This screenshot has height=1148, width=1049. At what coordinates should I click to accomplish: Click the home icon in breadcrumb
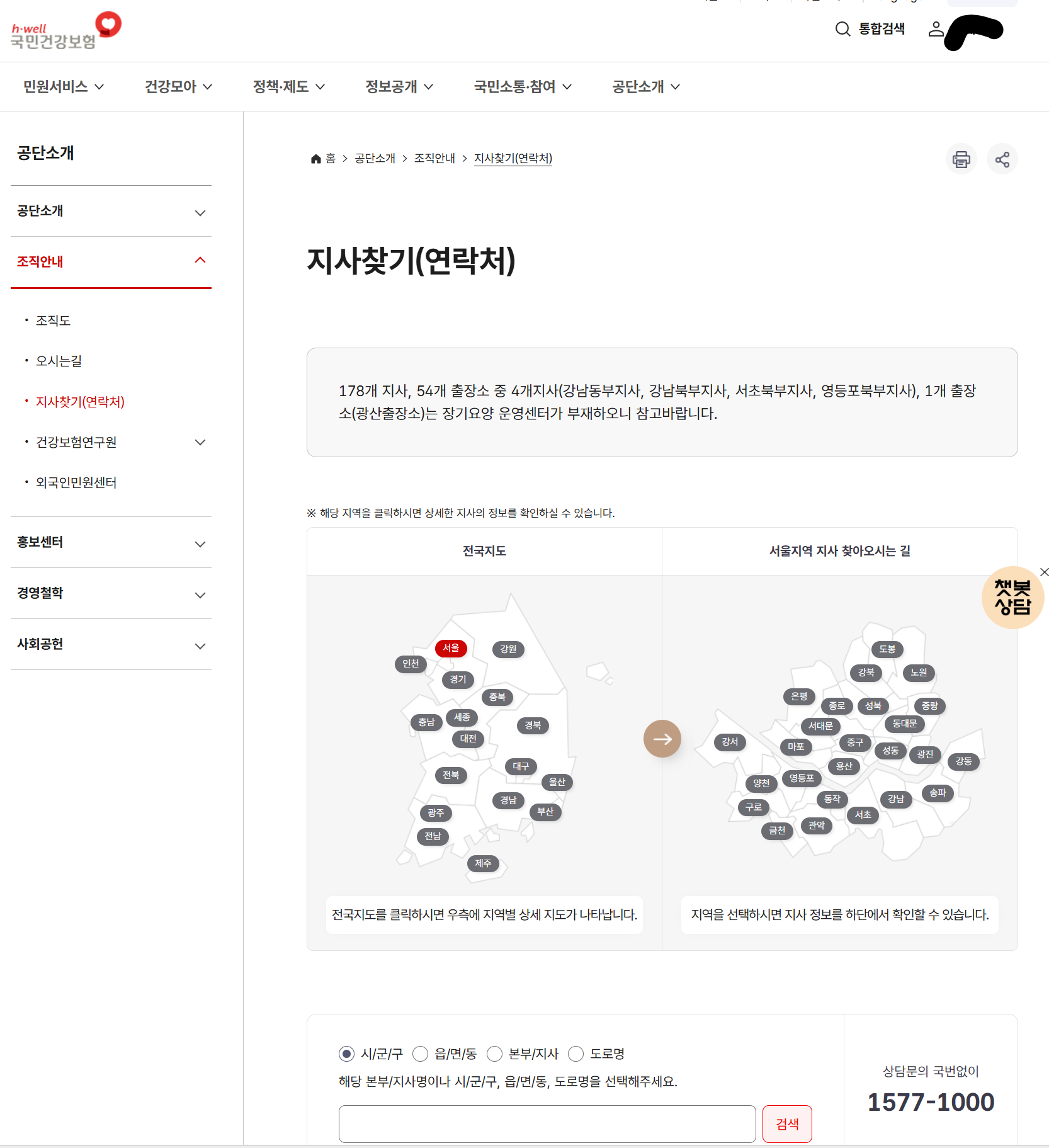pyautogui.click(x=316, y=158)
